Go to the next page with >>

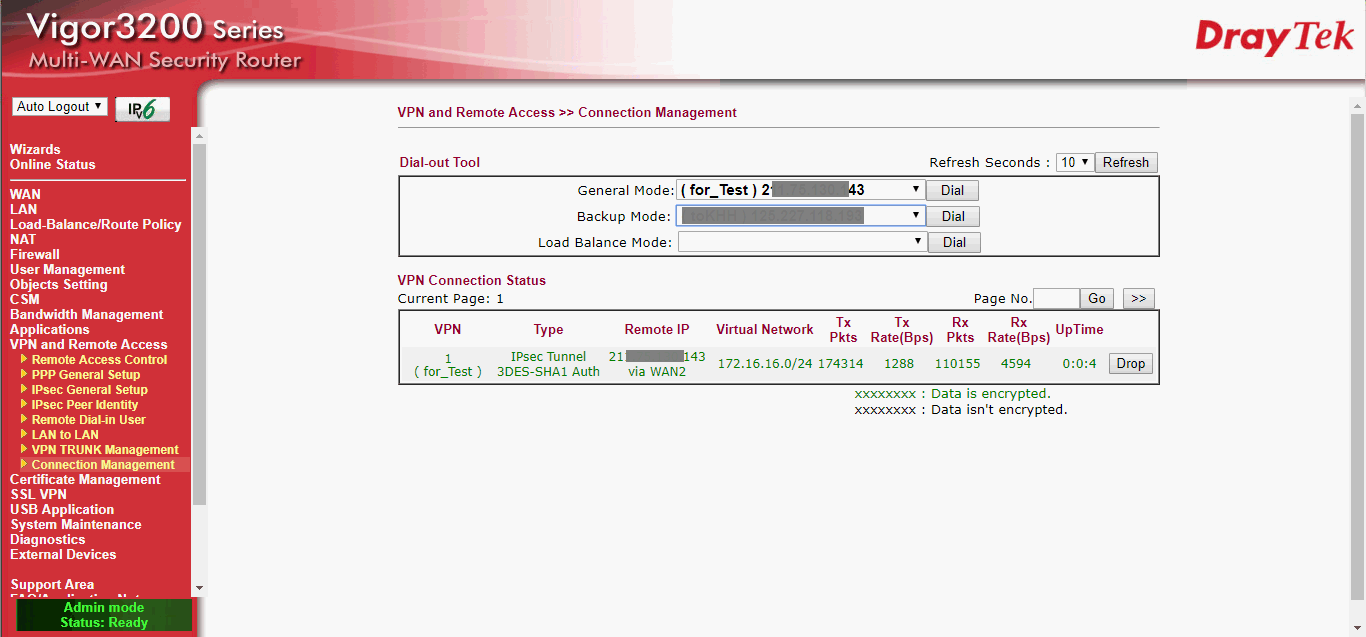pyautogui.click(x=1139, y=298)
